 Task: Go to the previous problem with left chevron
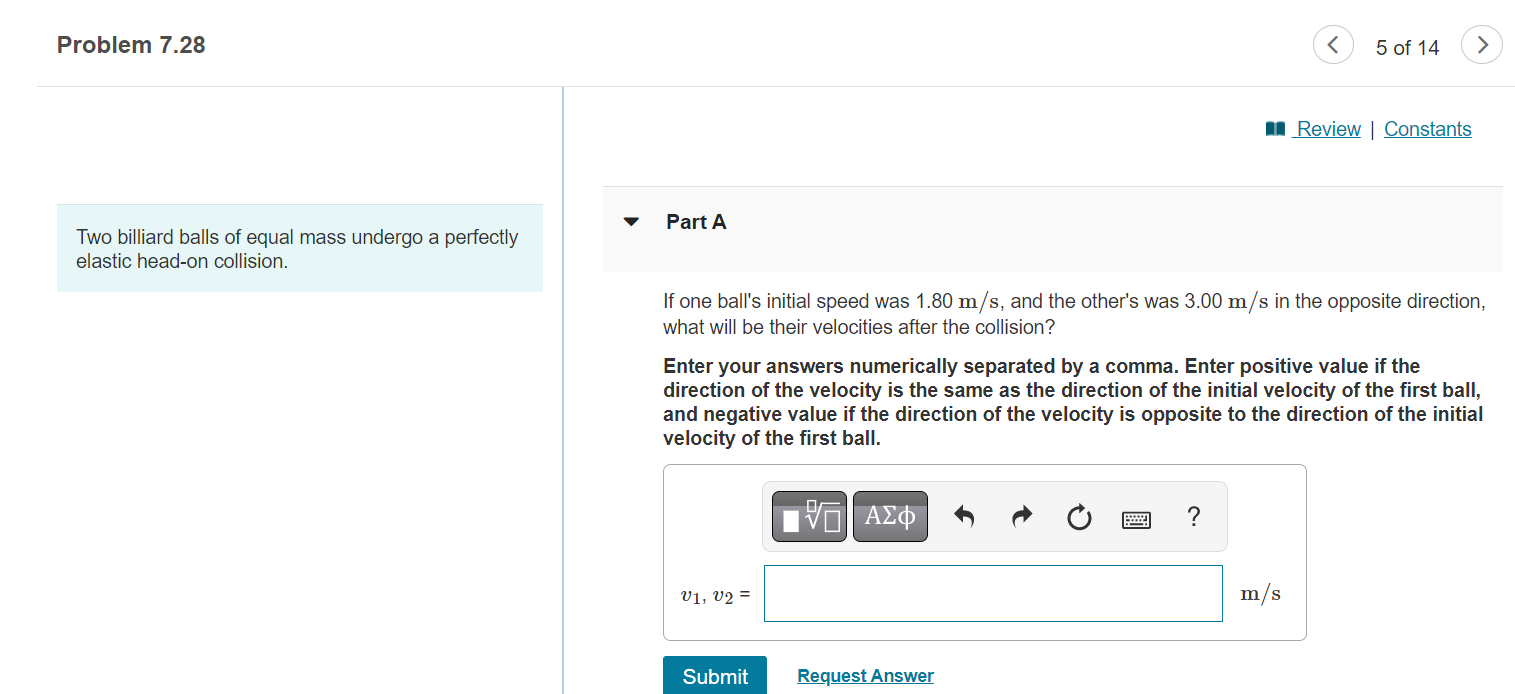1333,44
